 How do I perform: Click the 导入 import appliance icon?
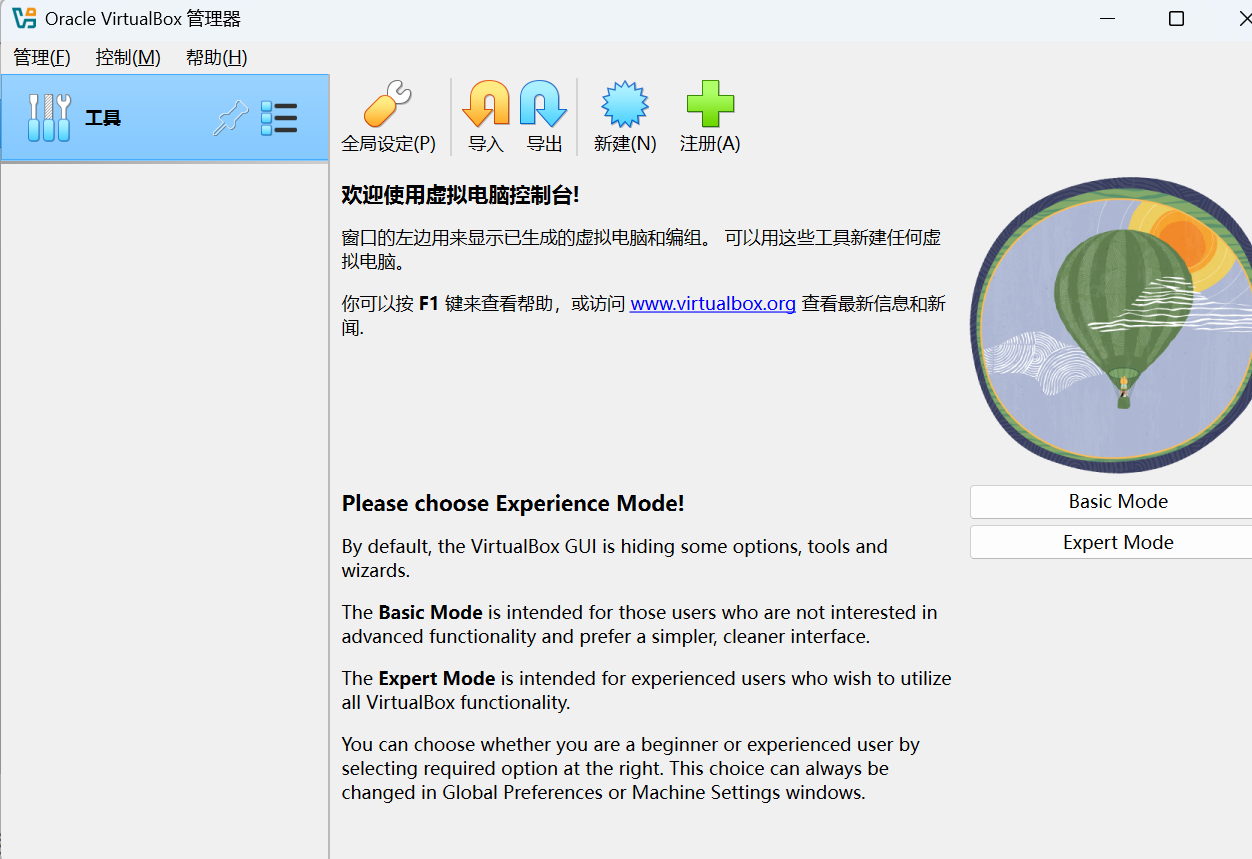click(x=486, y=104)
